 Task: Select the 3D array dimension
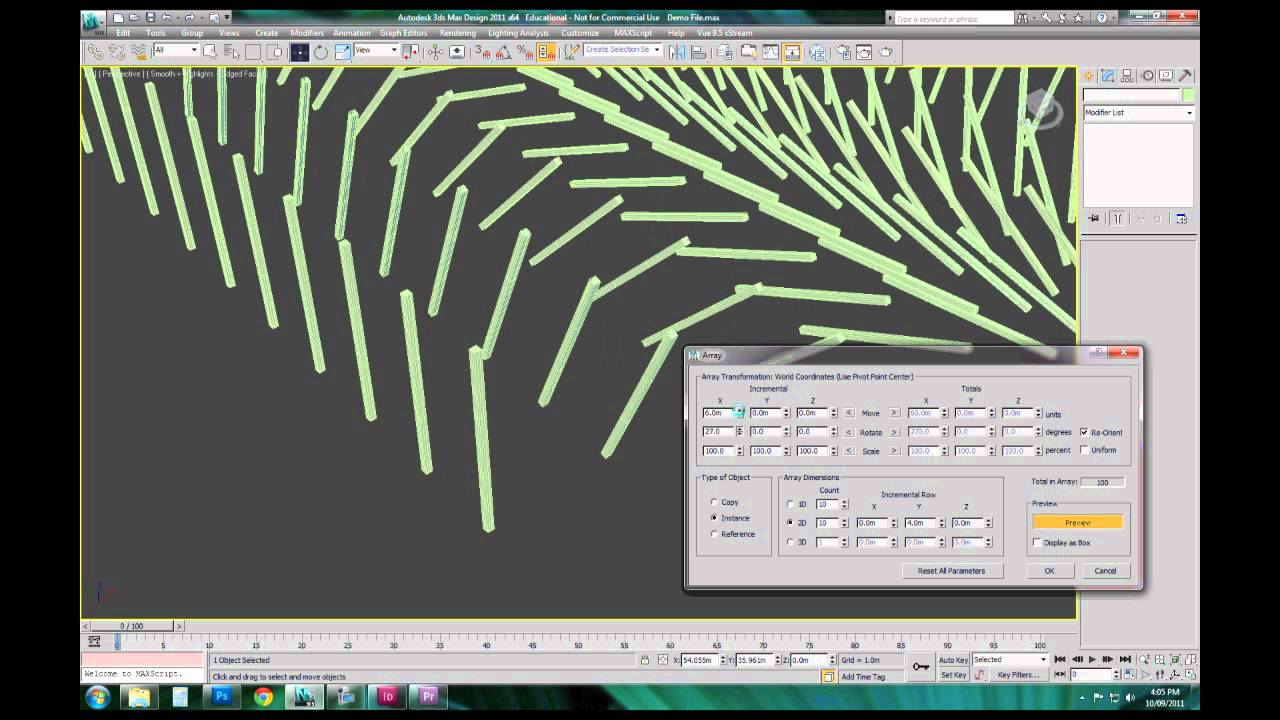[790, 542]
